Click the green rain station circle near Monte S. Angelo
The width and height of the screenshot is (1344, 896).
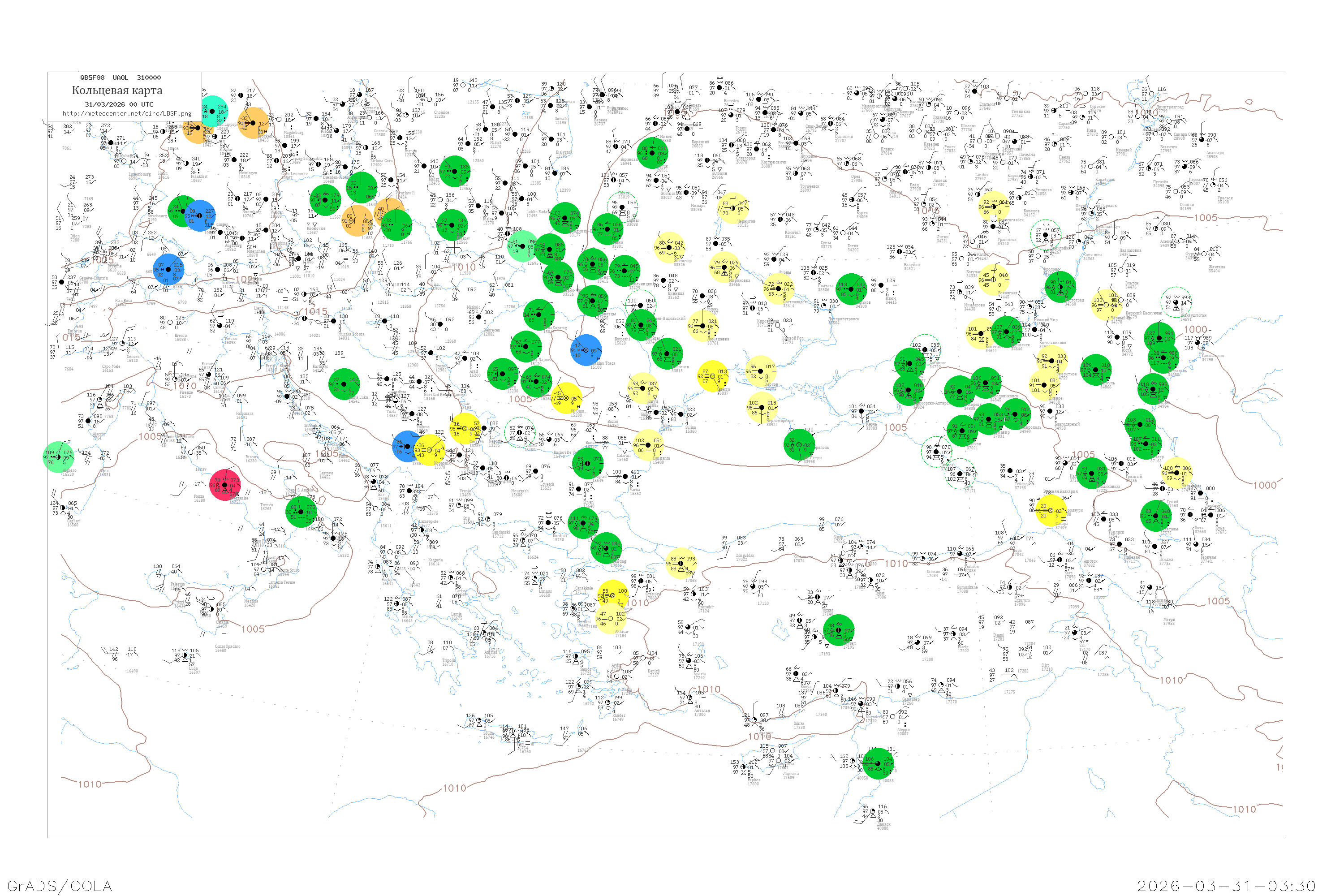[301, 512]
